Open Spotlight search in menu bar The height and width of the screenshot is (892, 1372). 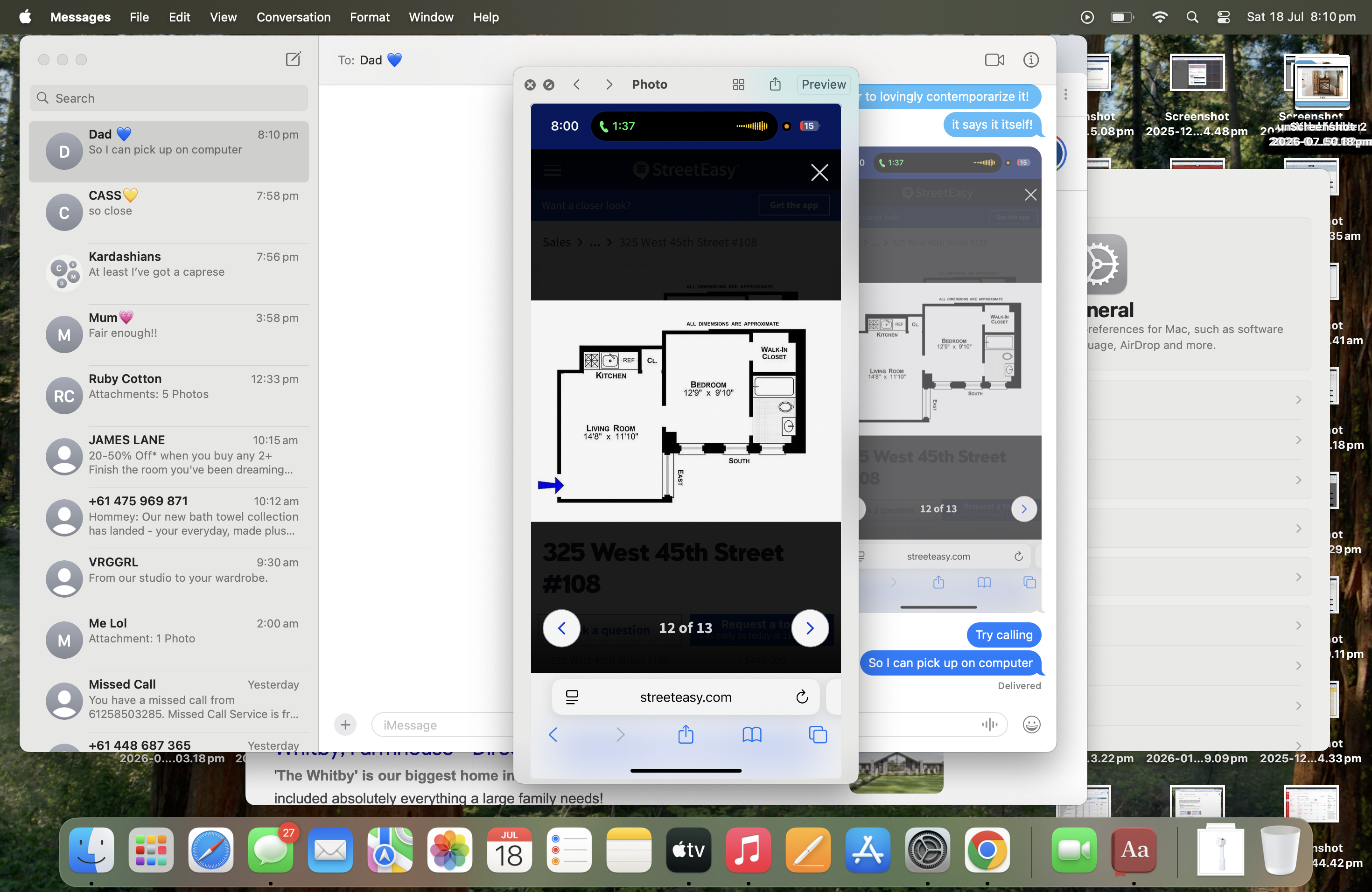click(x=1193, y=17)
